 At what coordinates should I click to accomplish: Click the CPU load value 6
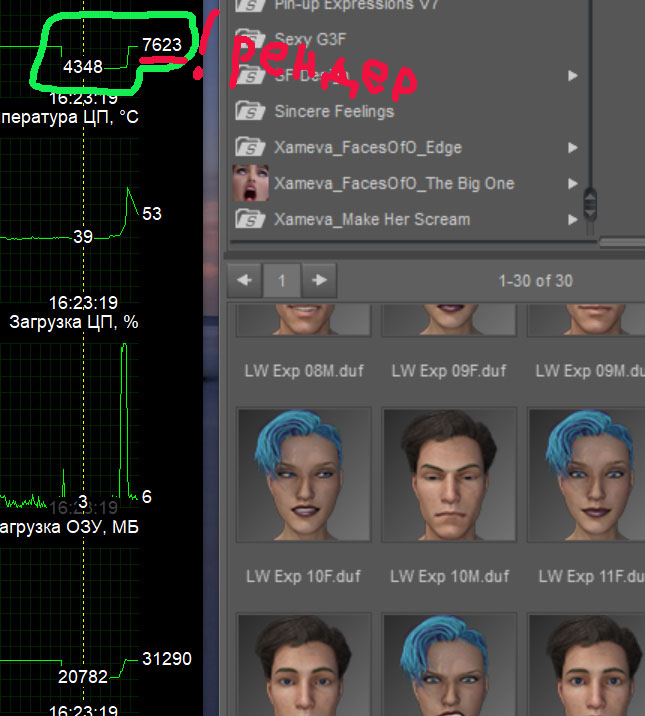tap(147, 497)
